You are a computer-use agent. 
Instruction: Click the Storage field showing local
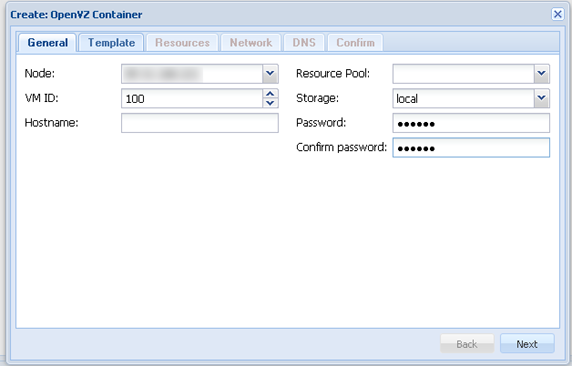click(x=463, y=99)
